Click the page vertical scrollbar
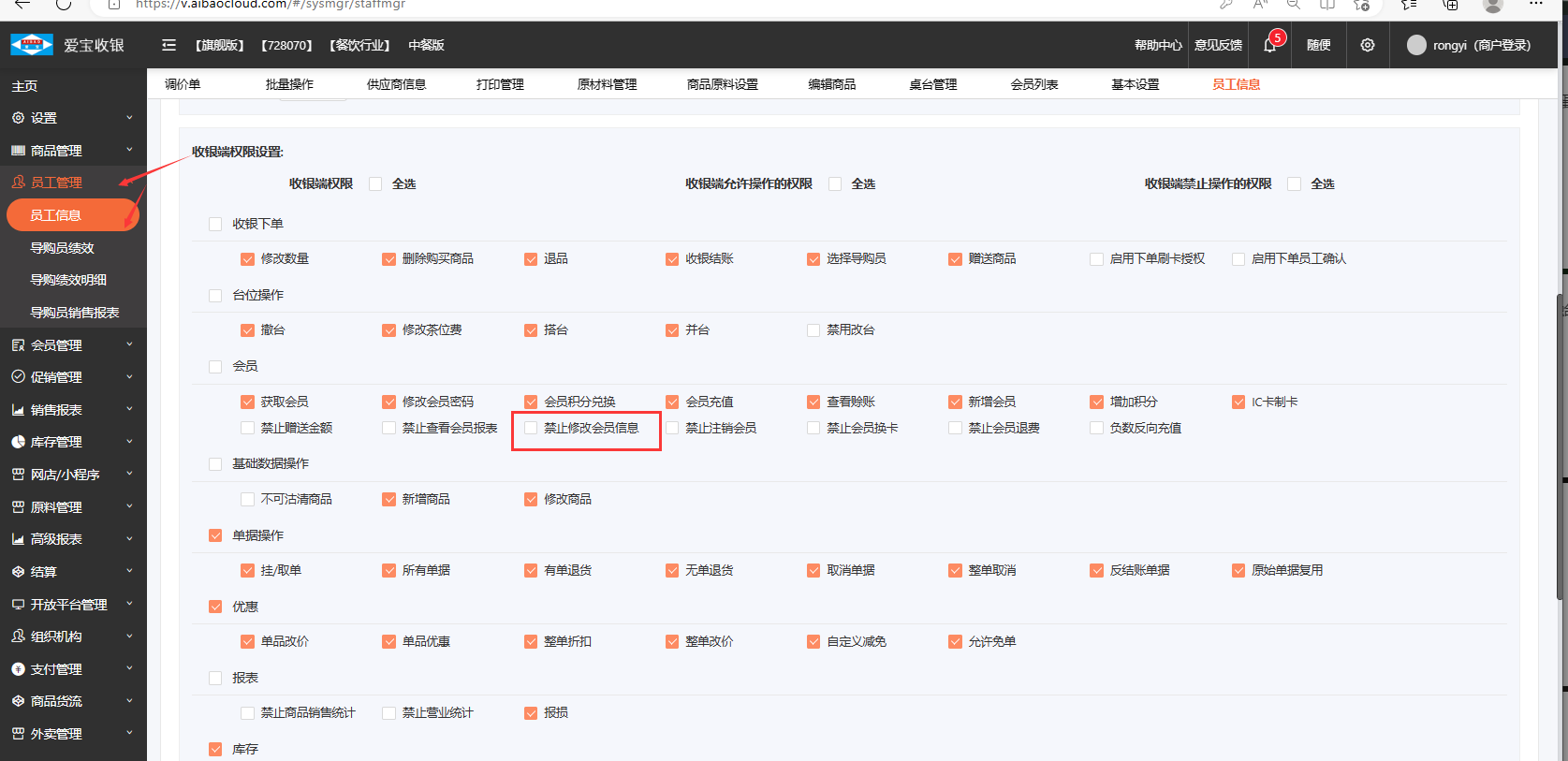 [x=1561, y=447]
